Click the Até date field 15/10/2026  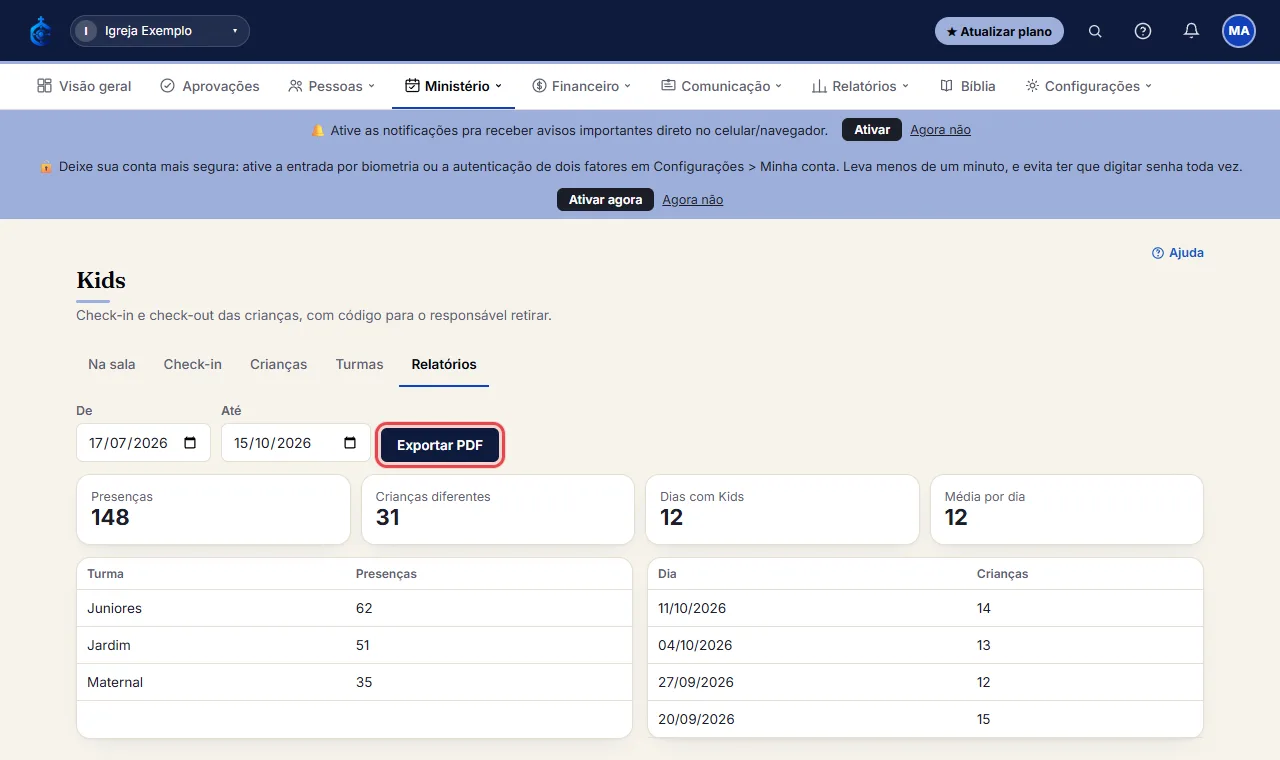pos(296,443)
